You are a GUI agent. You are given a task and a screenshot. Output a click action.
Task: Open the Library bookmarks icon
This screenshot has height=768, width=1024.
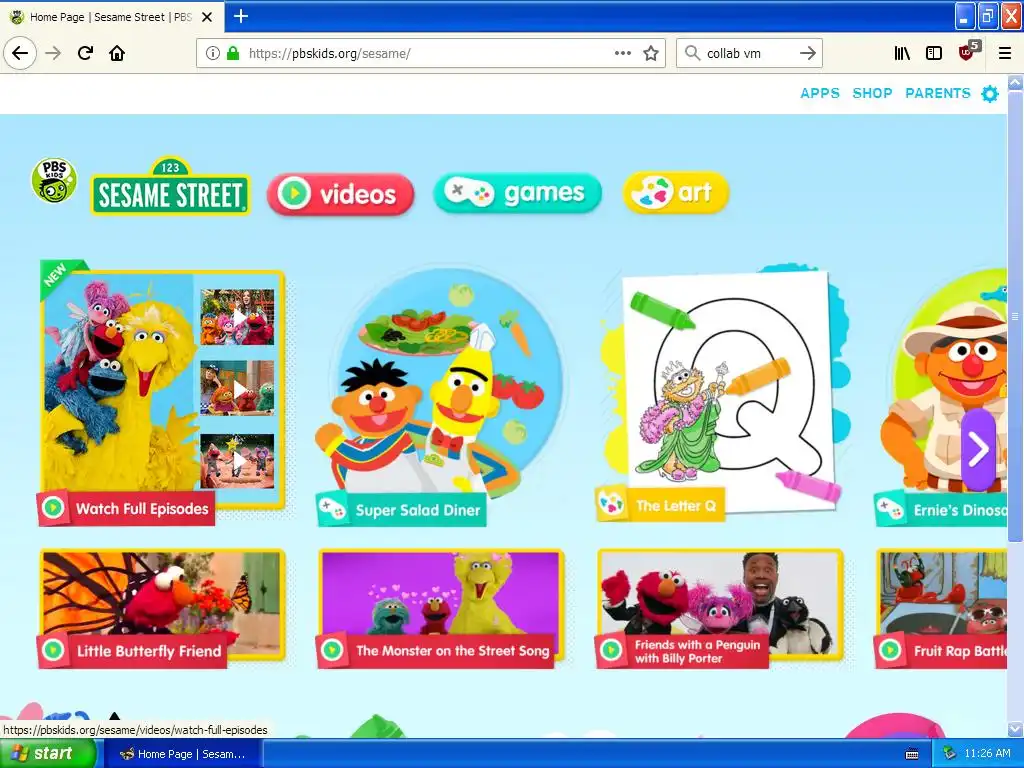[902, 54]
